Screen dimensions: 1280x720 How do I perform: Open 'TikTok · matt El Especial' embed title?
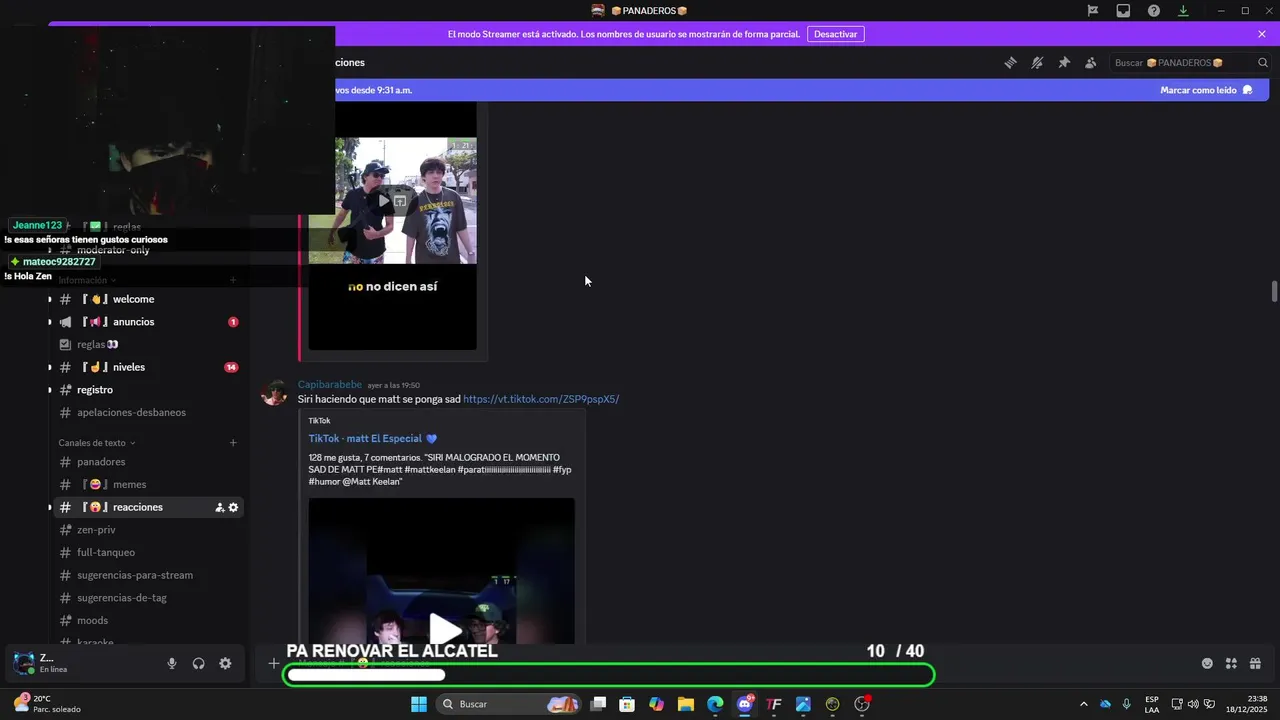(x=372, y=438)
